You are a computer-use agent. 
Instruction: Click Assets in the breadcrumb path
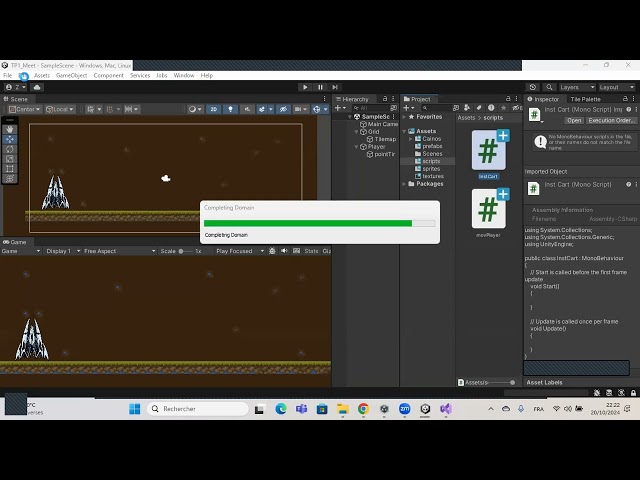[466, 118]
